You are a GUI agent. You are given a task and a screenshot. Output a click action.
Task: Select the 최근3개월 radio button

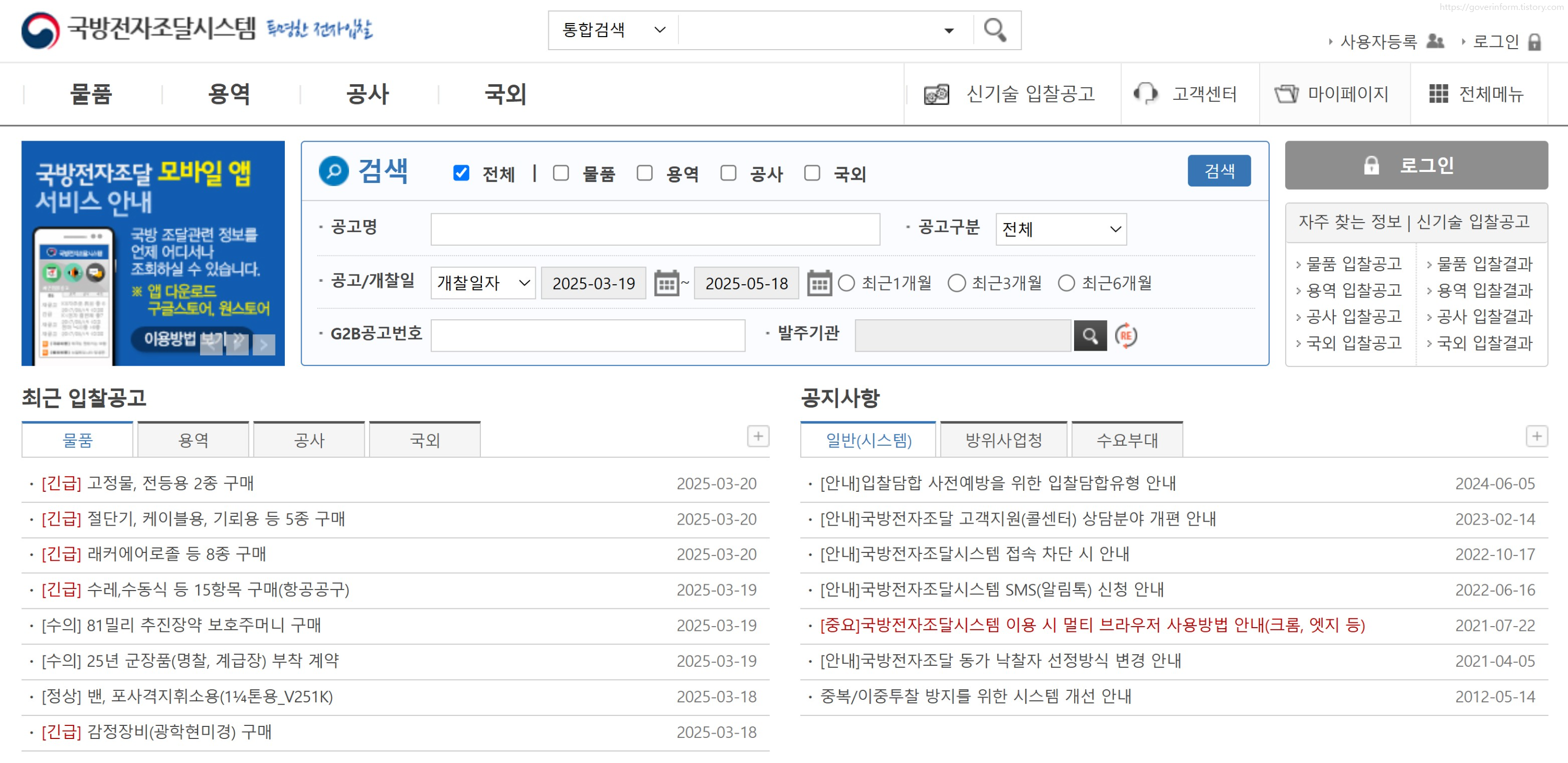click(x=956, y=284)
